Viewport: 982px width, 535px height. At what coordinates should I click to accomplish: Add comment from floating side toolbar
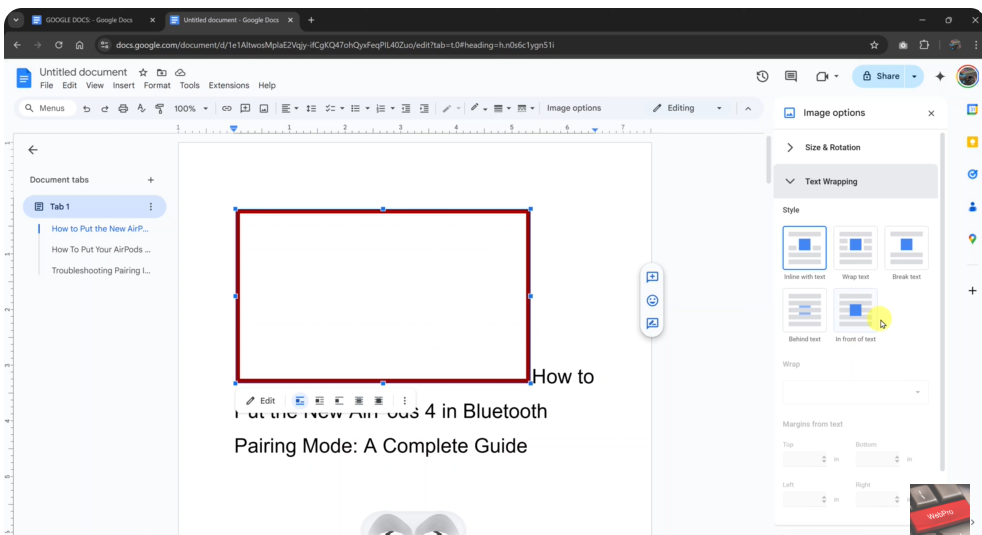pos(652,277)
